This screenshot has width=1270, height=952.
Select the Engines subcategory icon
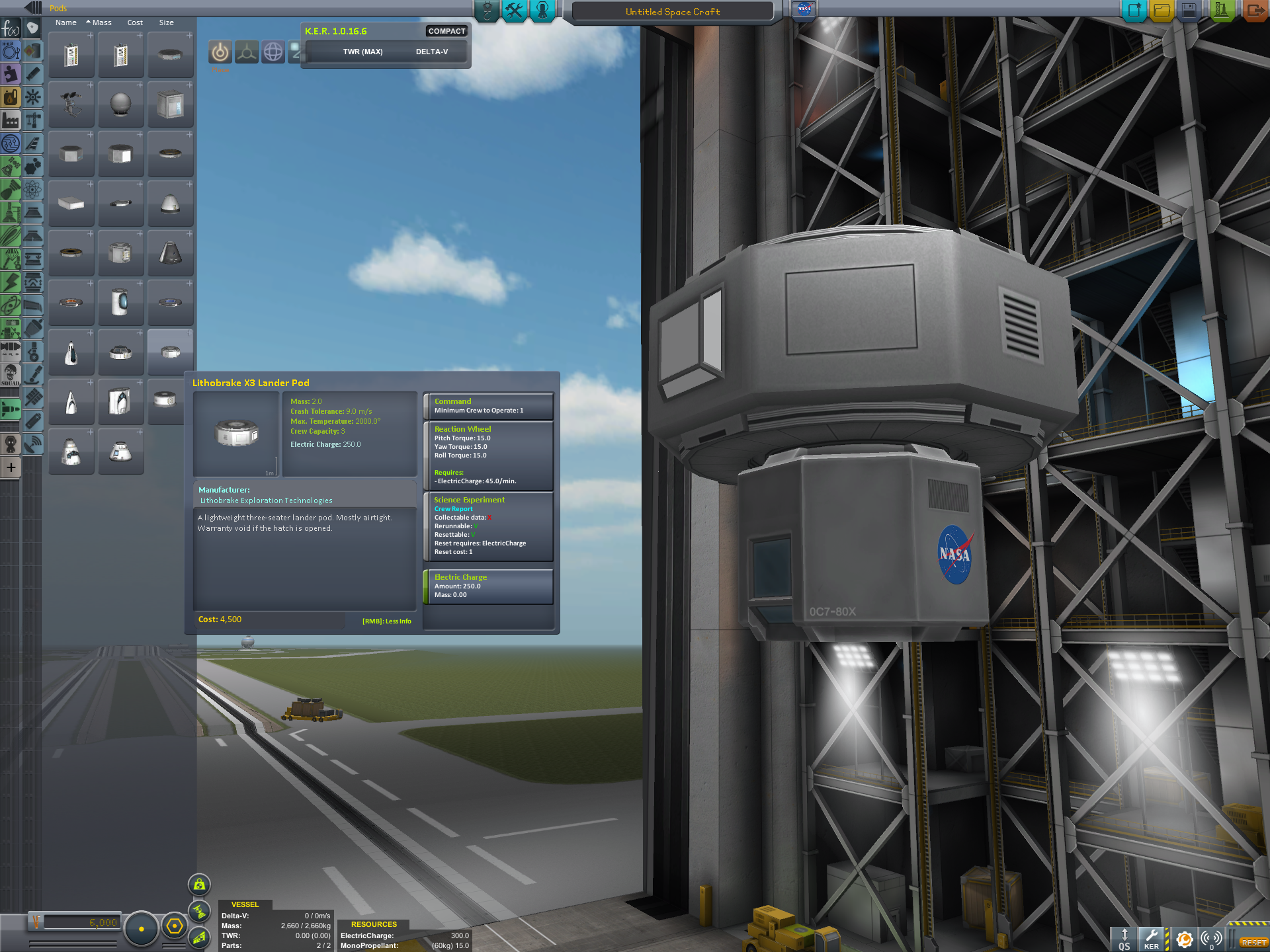coord(32,74)
